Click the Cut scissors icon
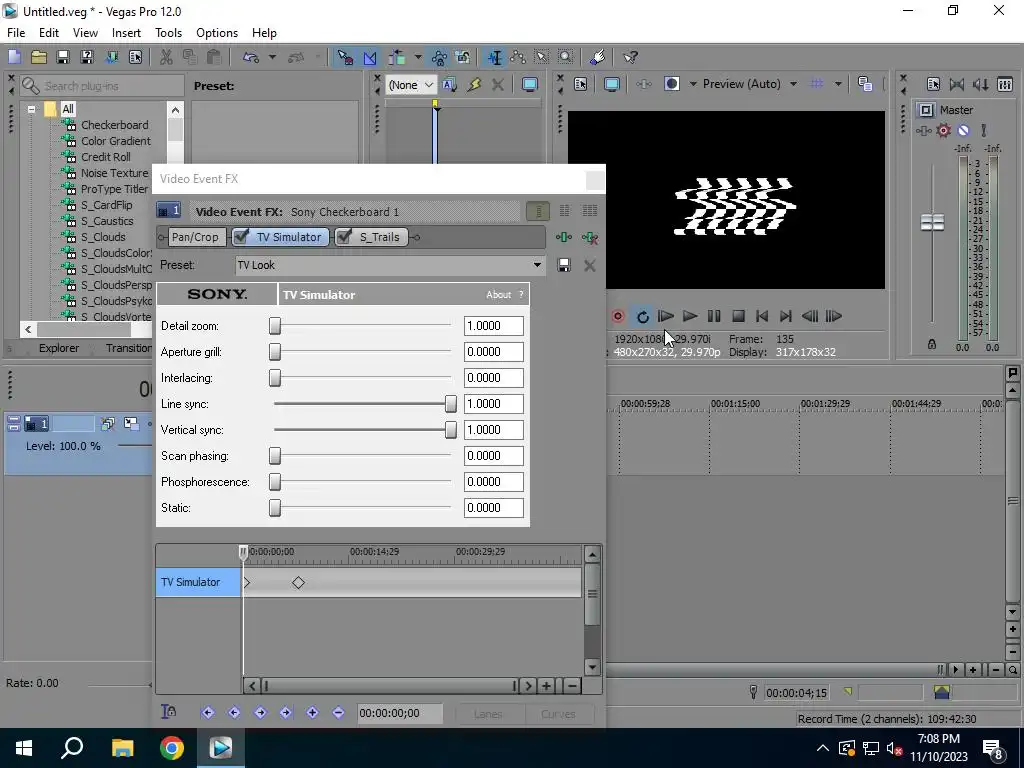The image size is (1024, 768). click(166, 57)
